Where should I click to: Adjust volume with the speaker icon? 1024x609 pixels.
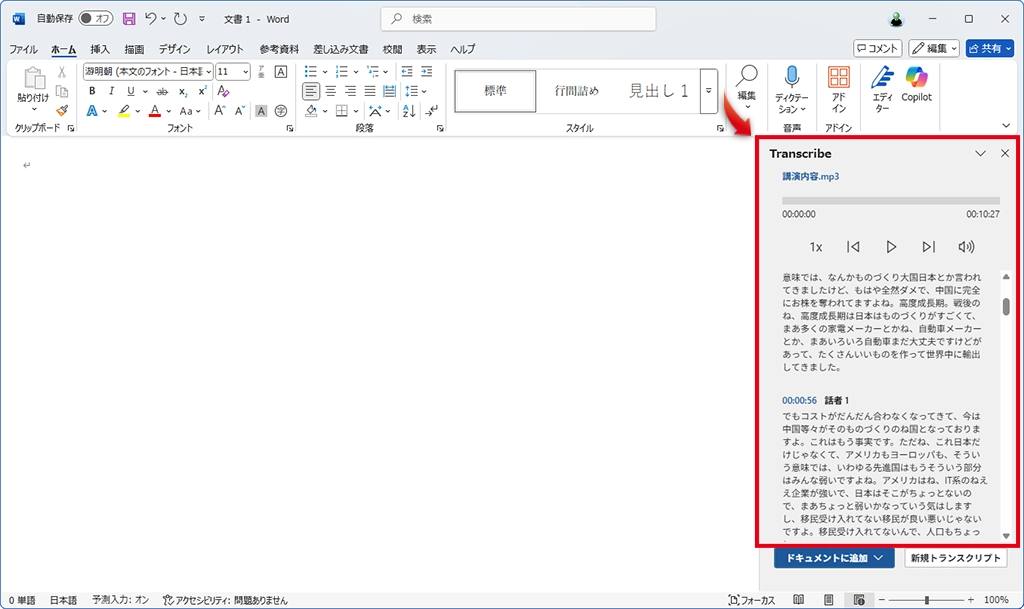point(965,247)
